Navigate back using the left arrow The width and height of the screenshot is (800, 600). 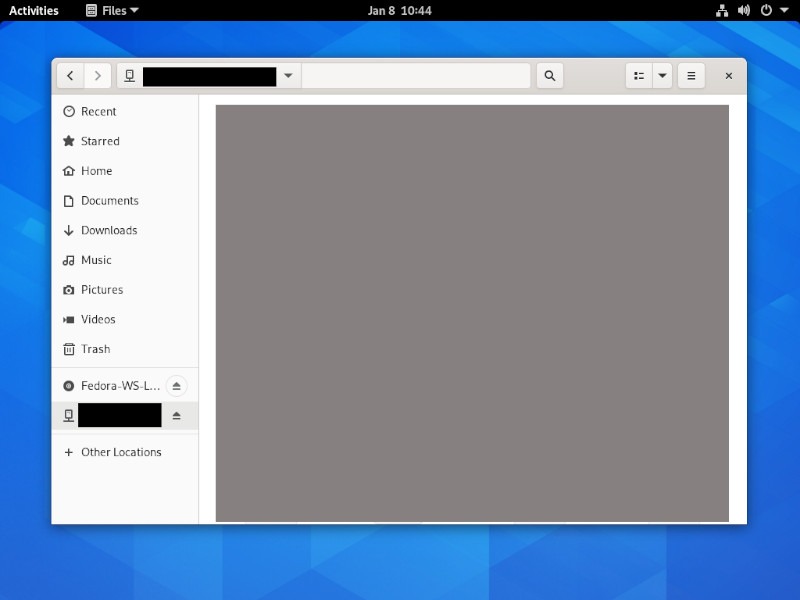pos(70,75)
